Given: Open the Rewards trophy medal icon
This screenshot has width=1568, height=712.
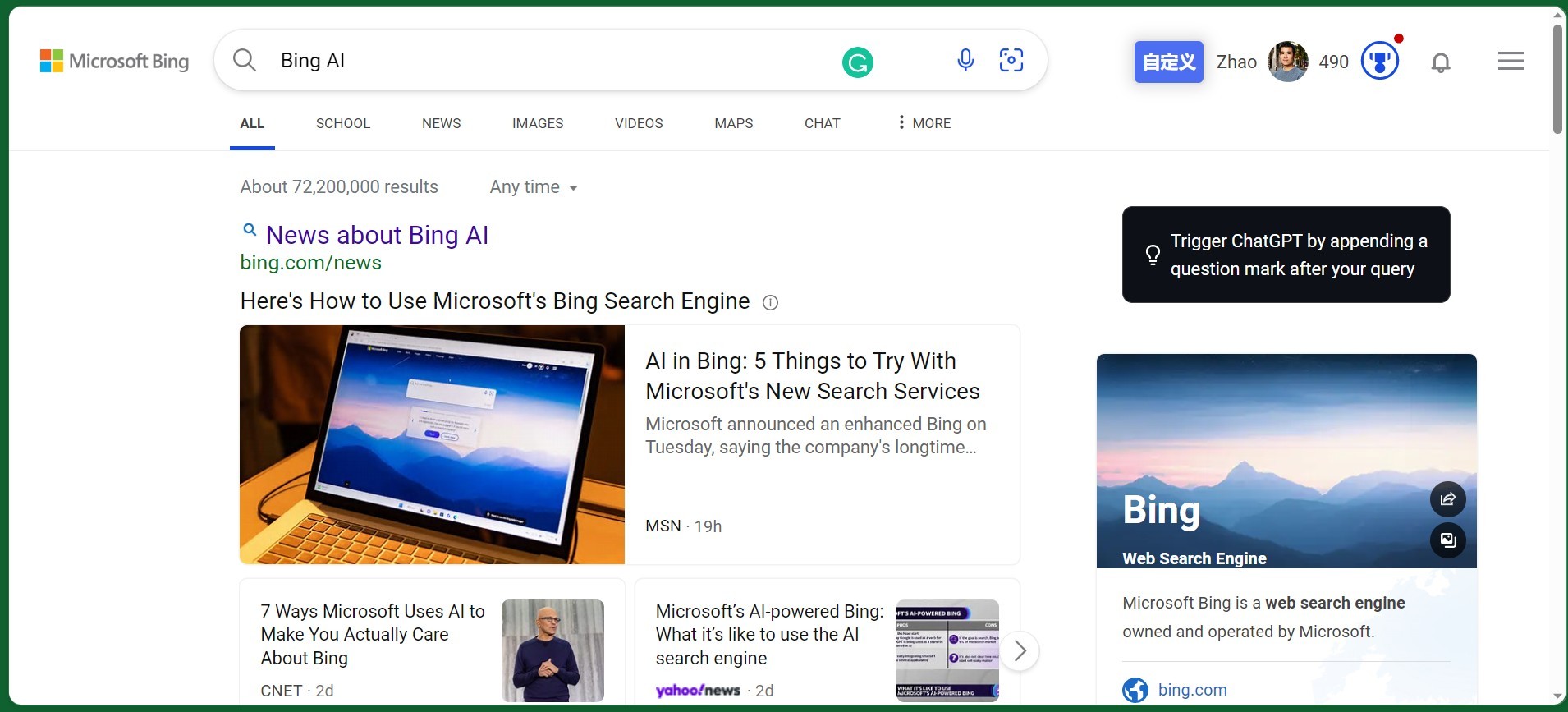Looking at the screenshot, I should click(x=1380, y=61).
